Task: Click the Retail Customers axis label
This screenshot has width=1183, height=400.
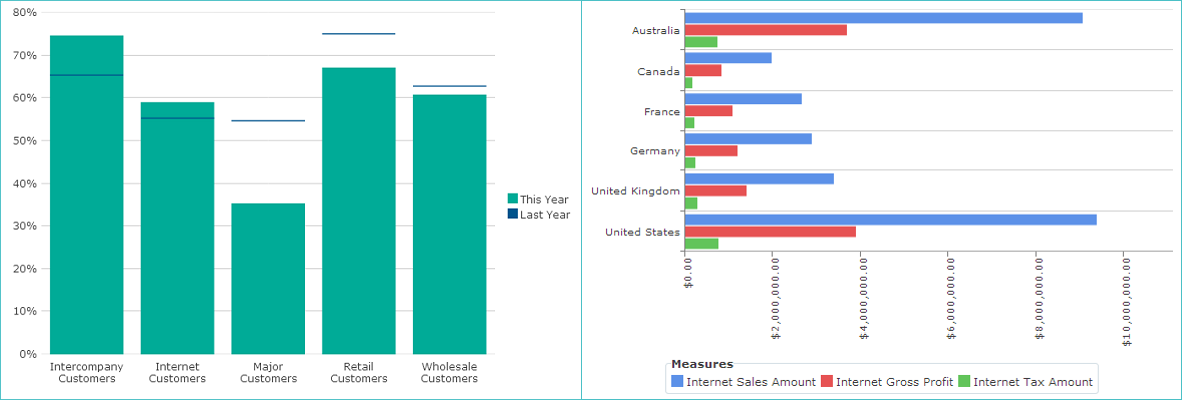Action: [x=358, y=373]
